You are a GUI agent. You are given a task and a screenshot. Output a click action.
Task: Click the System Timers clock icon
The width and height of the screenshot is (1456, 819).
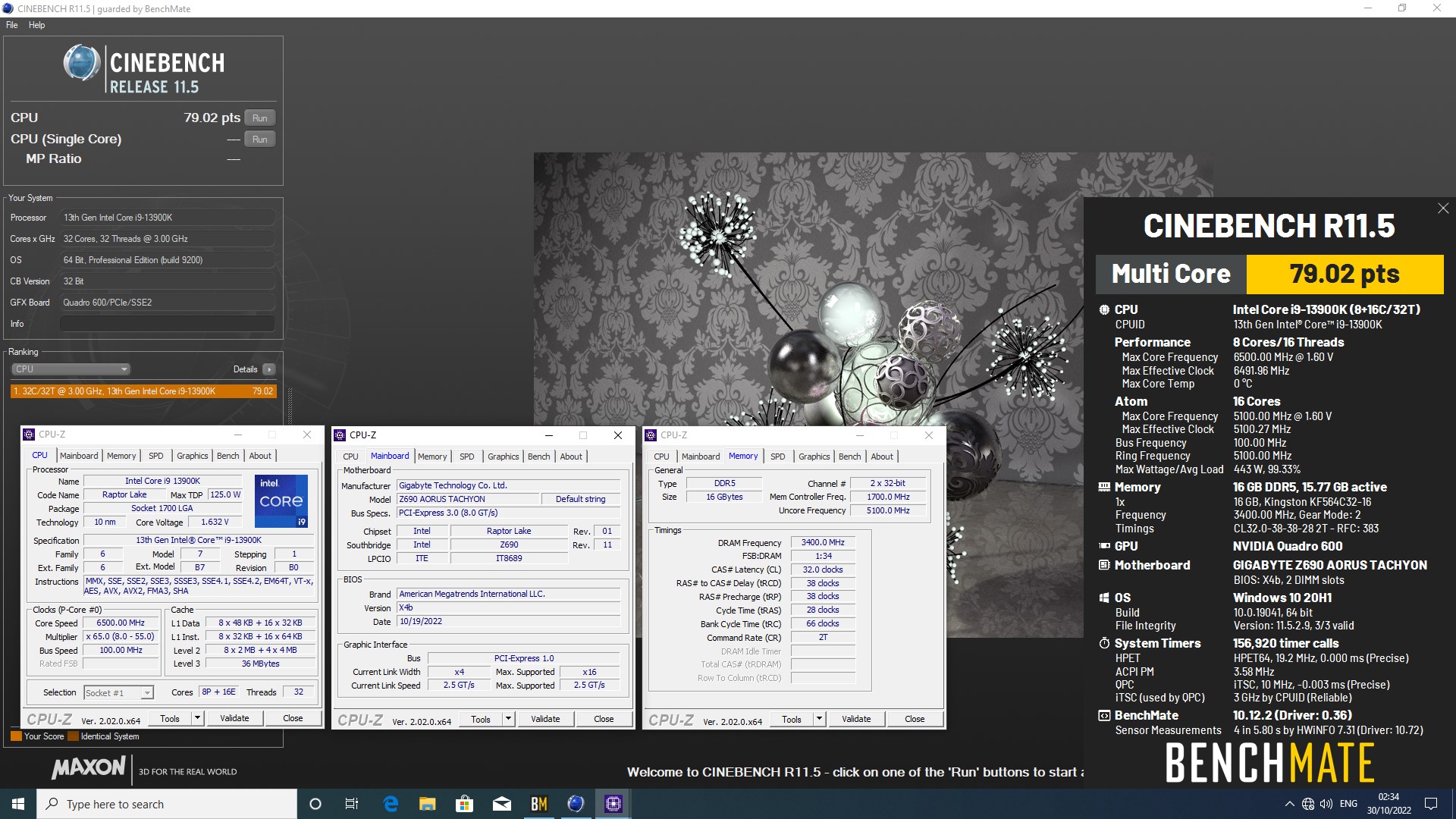pos(1104,643)
